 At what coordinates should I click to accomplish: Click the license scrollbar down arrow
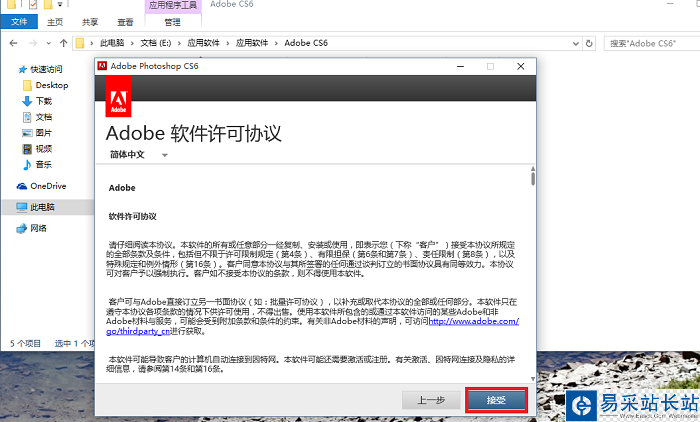pyautogui.click(x=533, y=379)
